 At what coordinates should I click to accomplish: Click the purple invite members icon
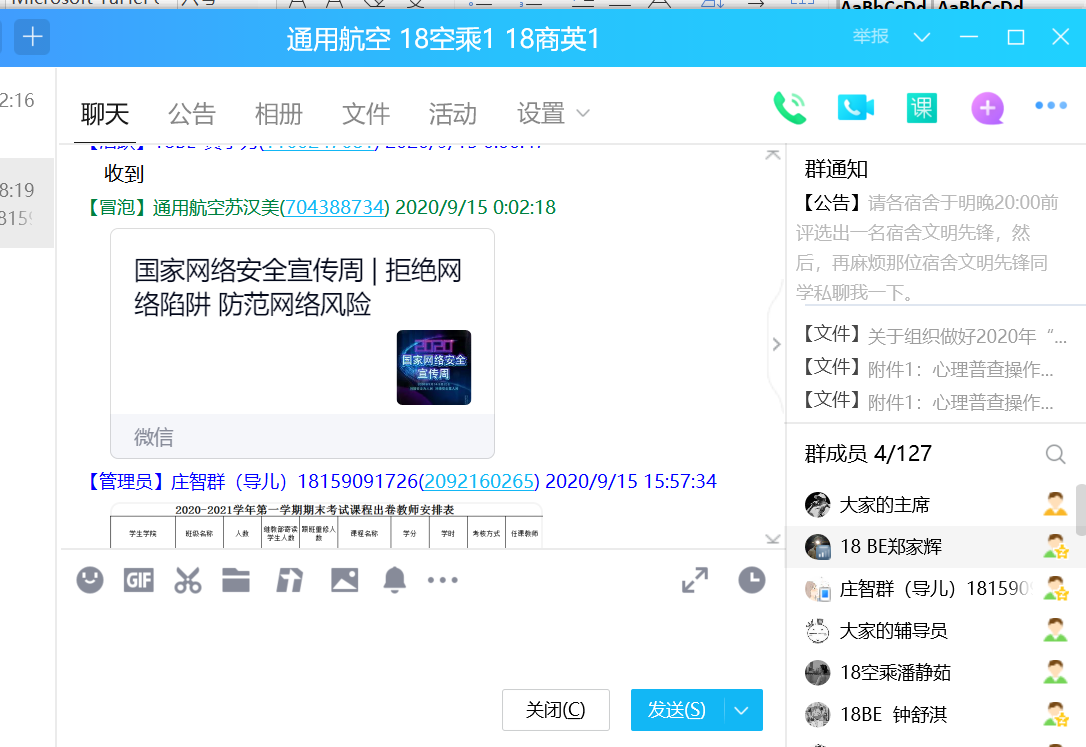[x=987, y=108]
